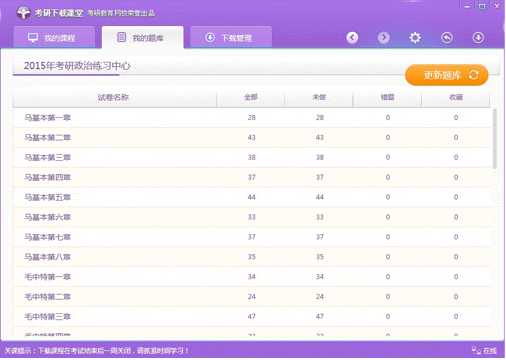This screenshot has height=360, width=506.
Task: Switch to 我的课程 tab
Action: pos(54,38)
